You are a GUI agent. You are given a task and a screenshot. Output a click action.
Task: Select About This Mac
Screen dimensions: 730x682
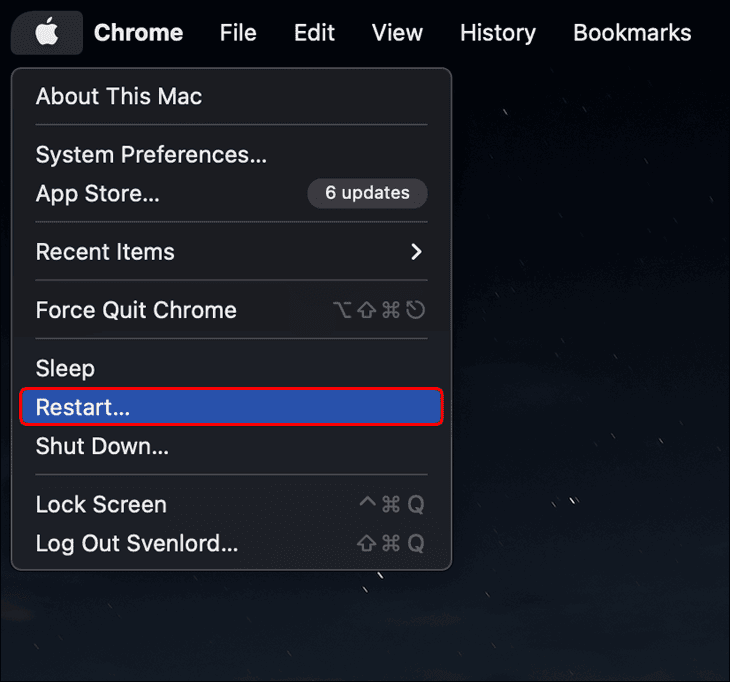tap(119, 97)
